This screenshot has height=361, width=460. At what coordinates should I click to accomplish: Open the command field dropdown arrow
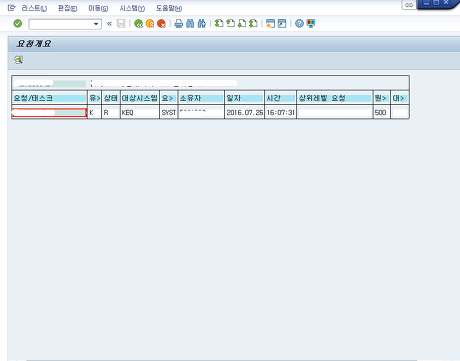96,24
